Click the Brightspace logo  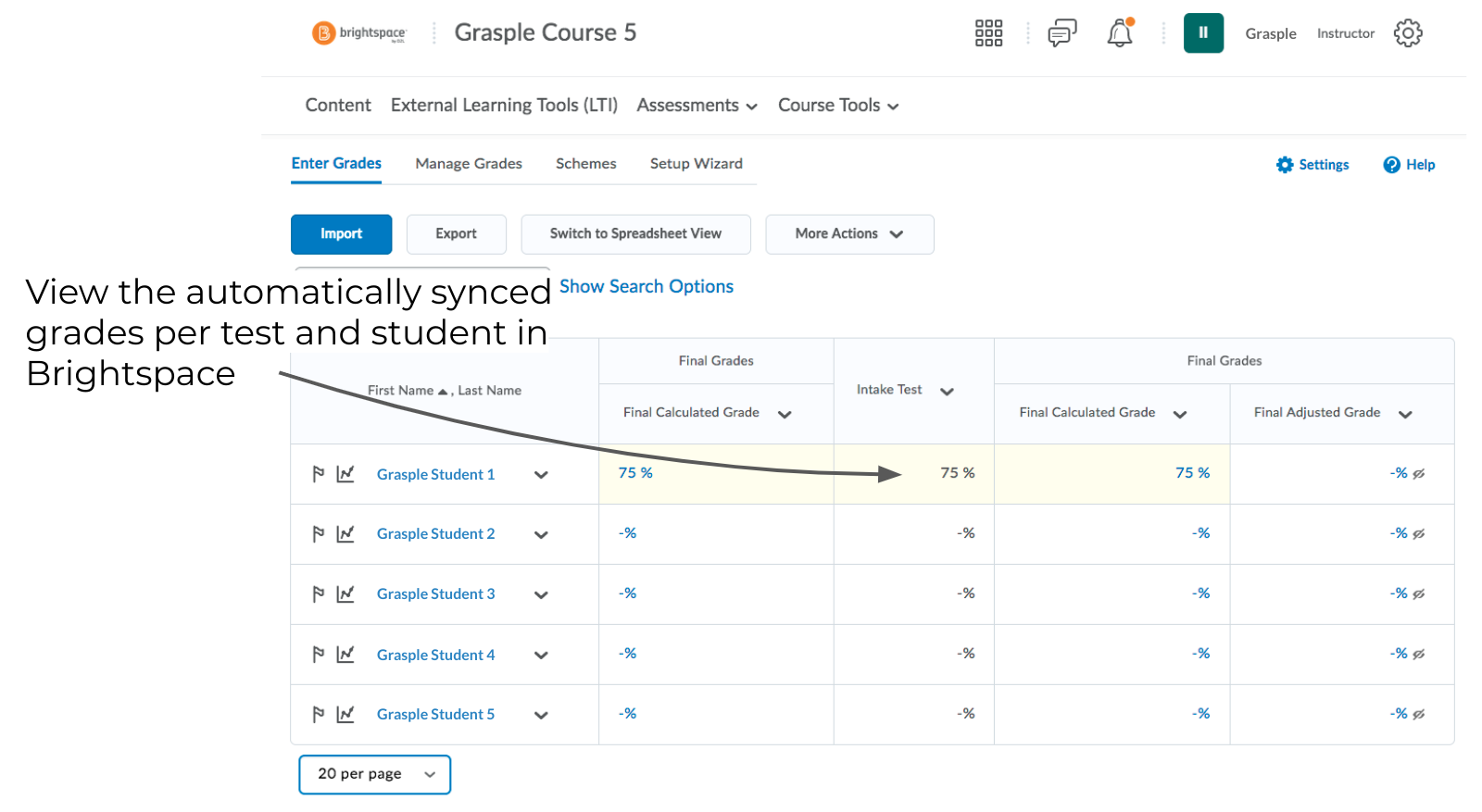[359, 33]
